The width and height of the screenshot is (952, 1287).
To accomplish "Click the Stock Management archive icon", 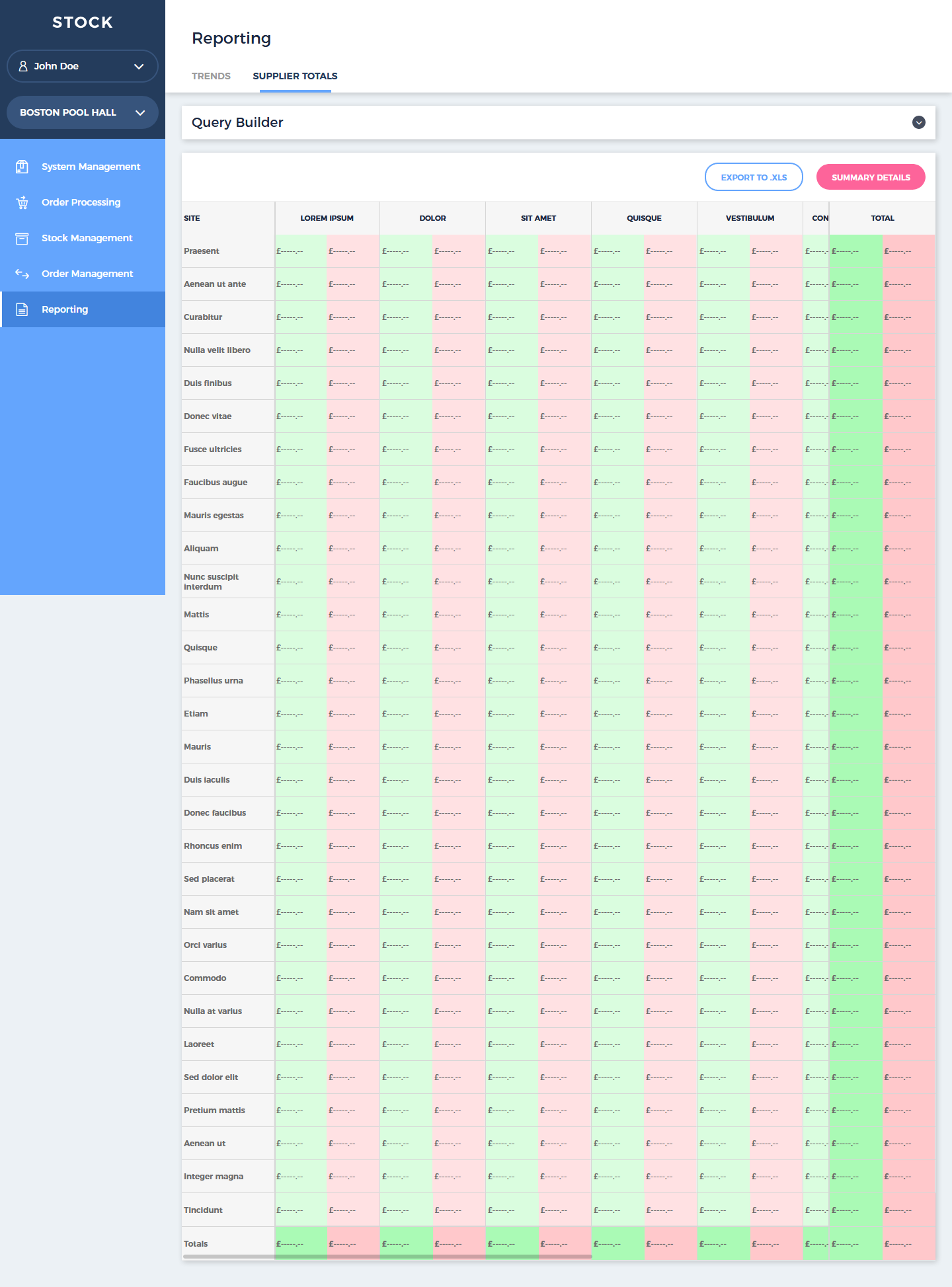I will (22, 238).
